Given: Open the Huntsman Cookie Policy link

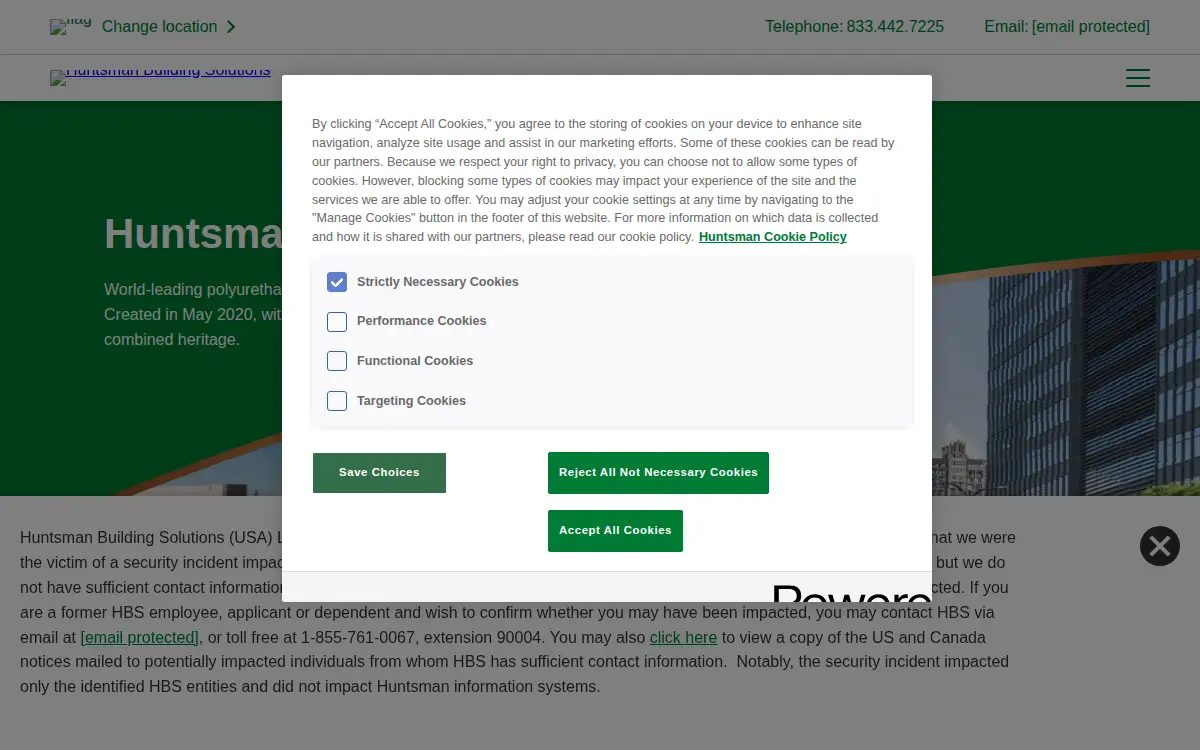Looking at the screenshot, I should coord(773,237).
